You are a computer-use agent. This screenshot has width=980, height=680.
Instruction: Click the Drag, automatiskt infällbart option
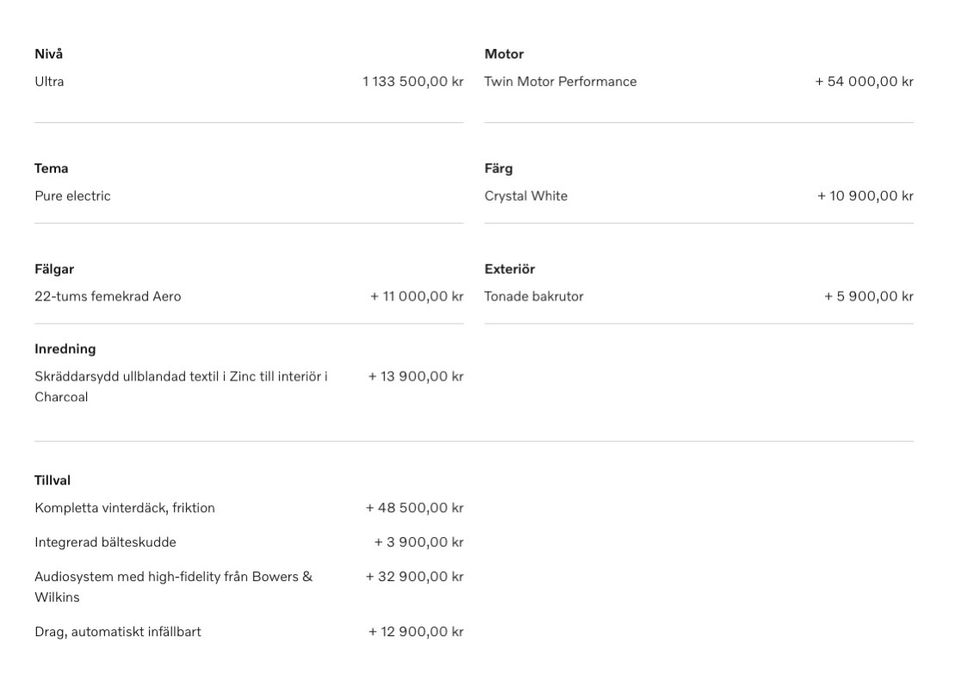coord(118,632)
